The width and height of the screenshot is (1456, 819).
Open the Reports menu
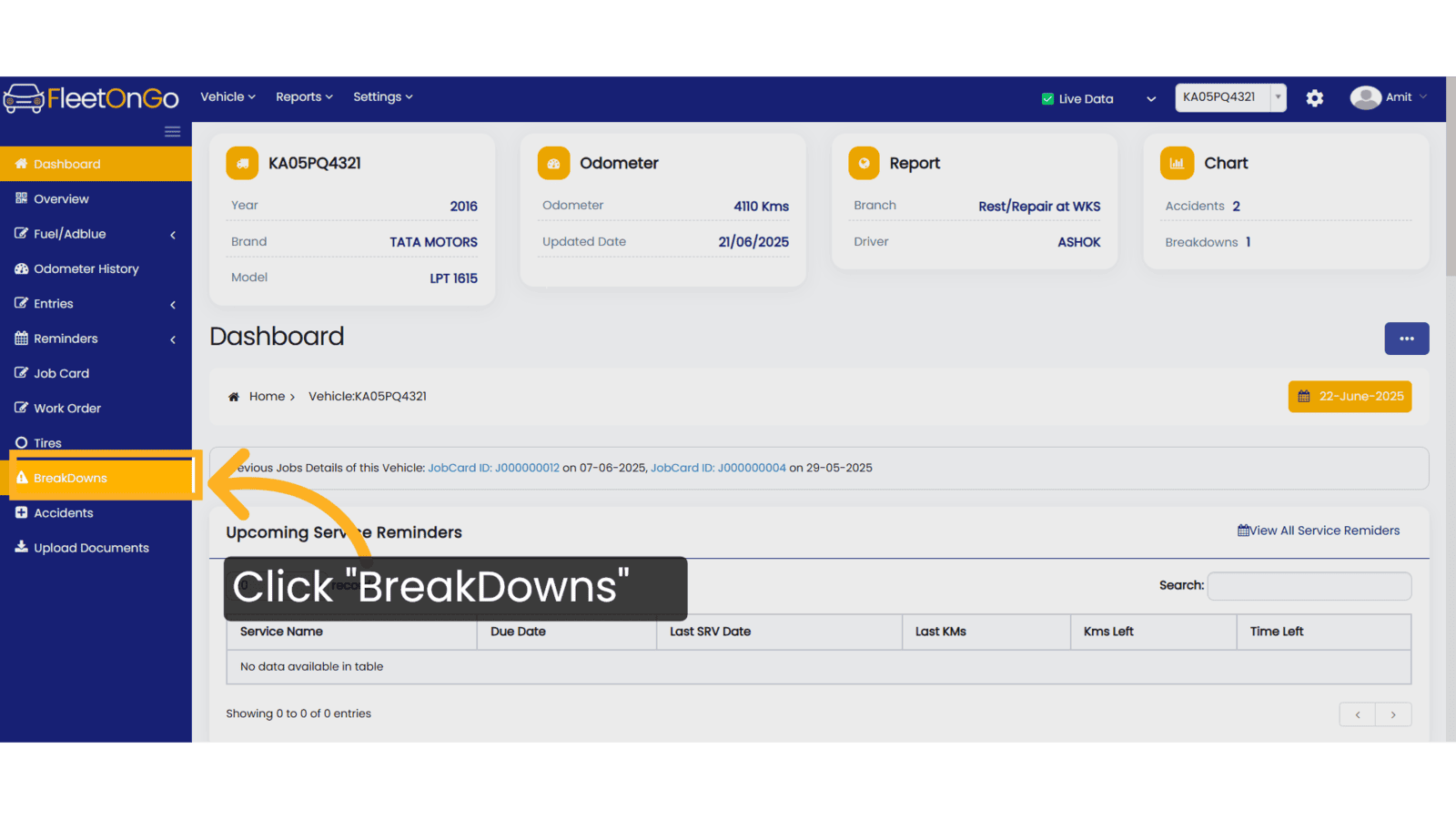point(304,97)
